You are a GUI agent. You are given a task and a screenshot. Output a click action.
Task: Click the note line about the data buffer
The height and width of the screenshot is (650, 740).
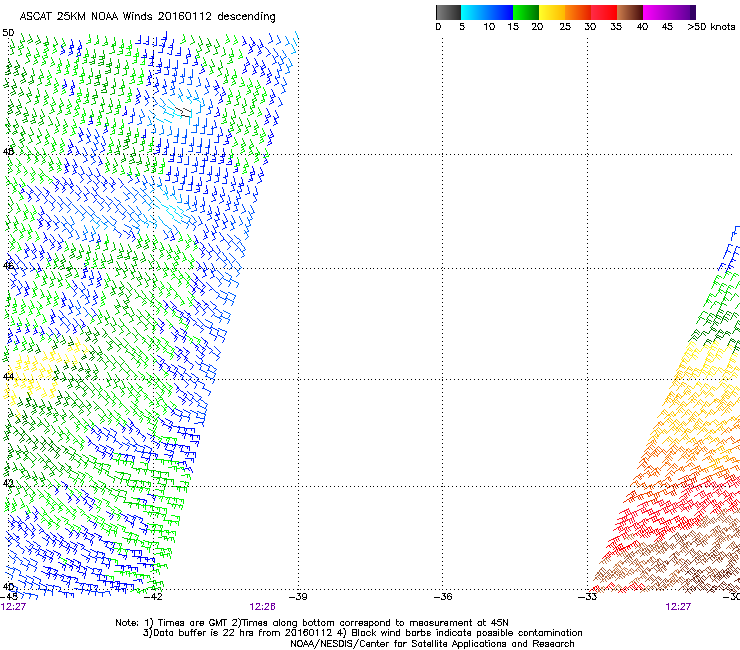click(x=362, y=633)
